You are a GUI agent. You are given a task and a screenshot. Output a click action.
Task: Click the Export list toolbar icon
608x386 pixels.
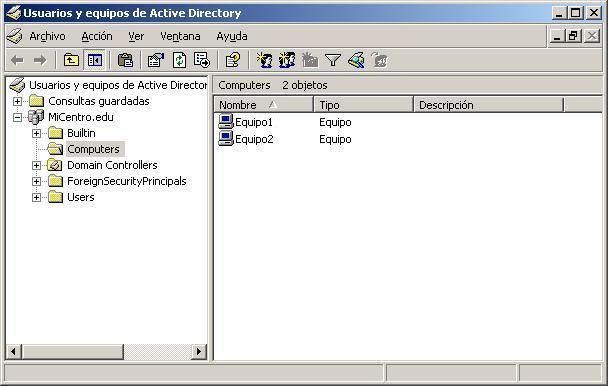(x=202, y=60)
